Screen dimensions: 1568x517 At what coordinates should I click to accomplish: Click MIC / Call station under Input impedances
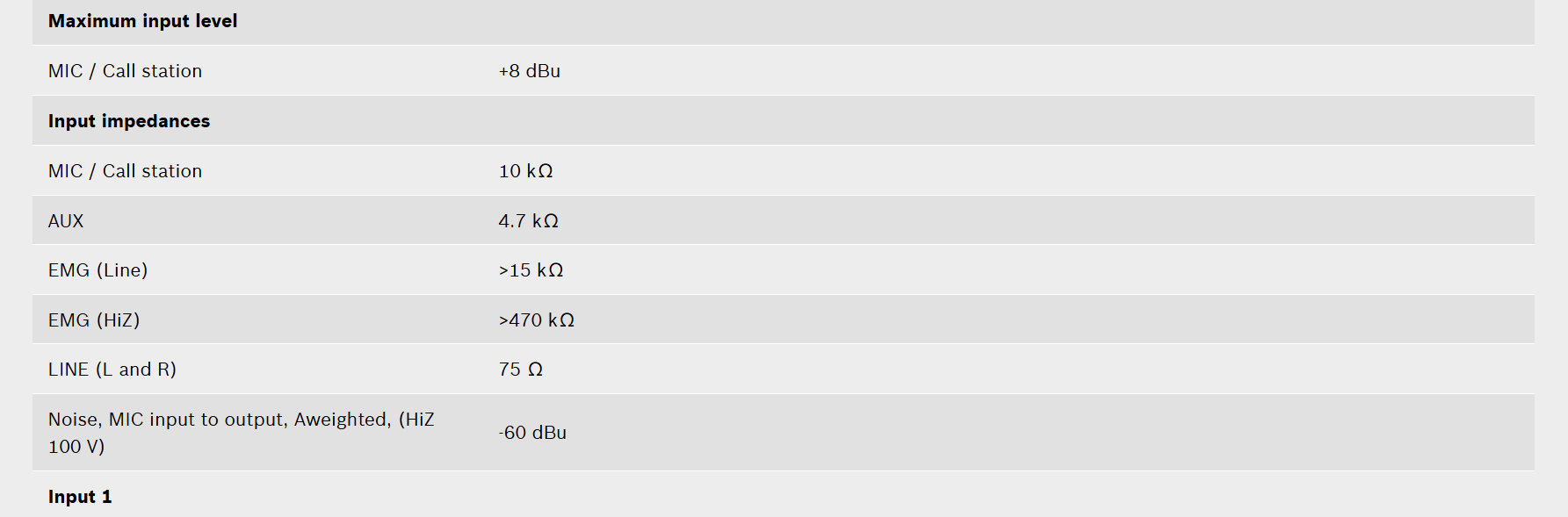(125, 171)
